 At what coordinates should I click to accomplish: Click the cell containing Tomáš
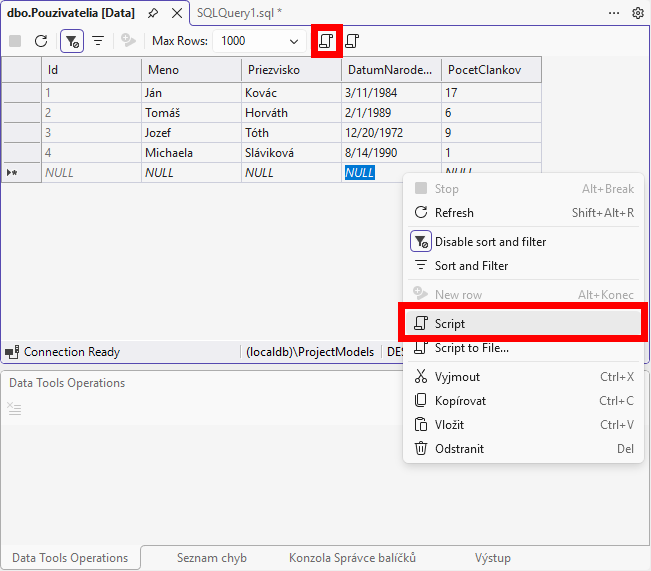[x=191, y=113]
